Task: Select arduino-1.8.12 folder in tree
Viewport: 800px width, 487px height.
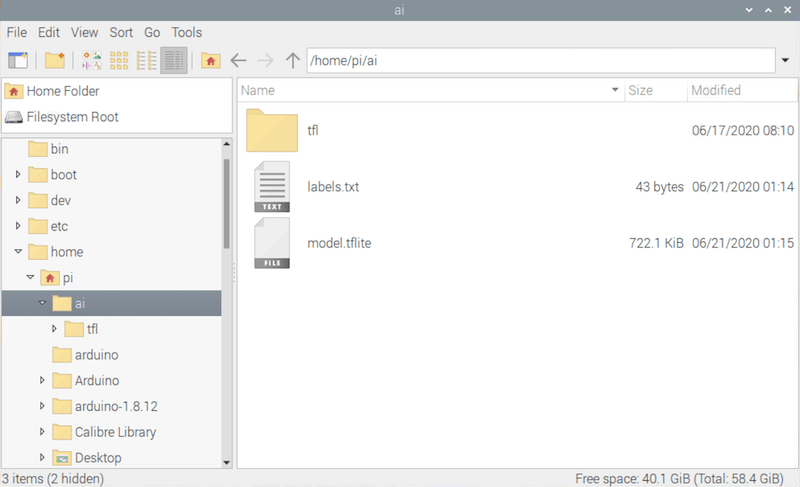Action: [105, 406]
